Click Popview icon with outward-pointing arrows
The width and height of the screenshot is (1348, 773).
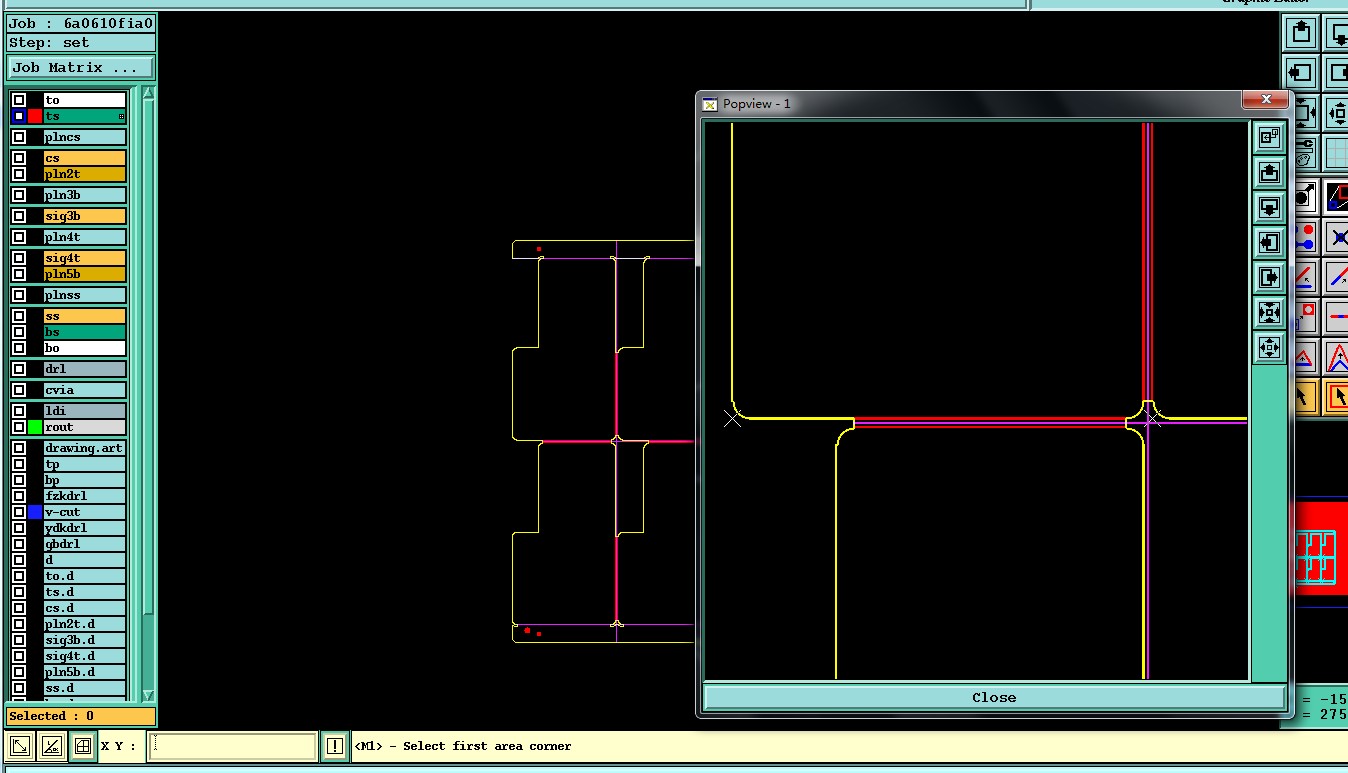click(1269, 348)
